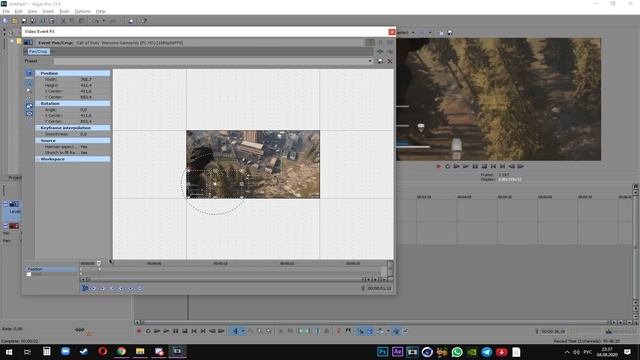Image resolution: width=640 pixels, height=360 pixels.
Task: Open After Effects from the taskbar
Action: click(397, 352)
